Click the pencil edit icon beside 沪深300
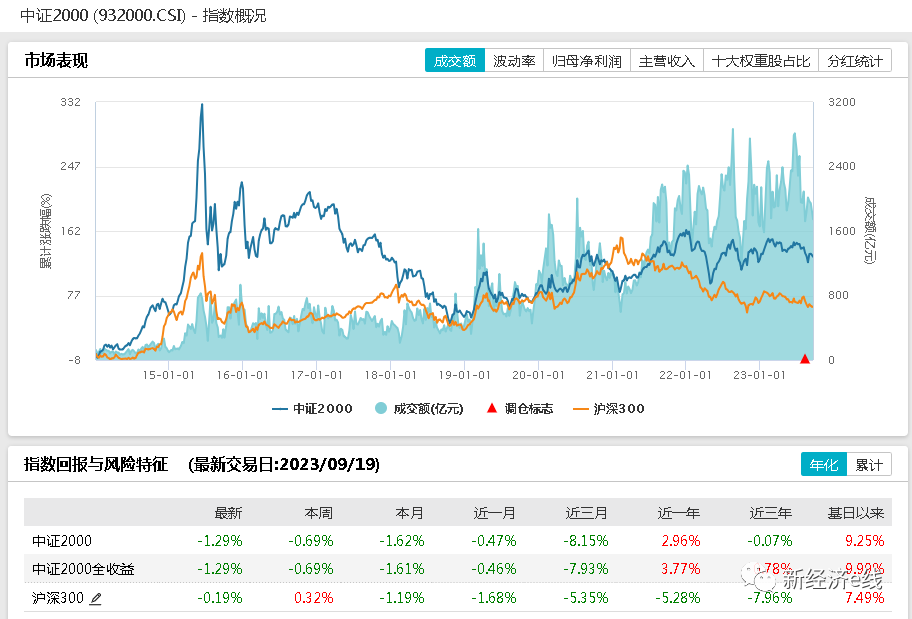Viewport: 912px width, 619px height. coord(95,598)
